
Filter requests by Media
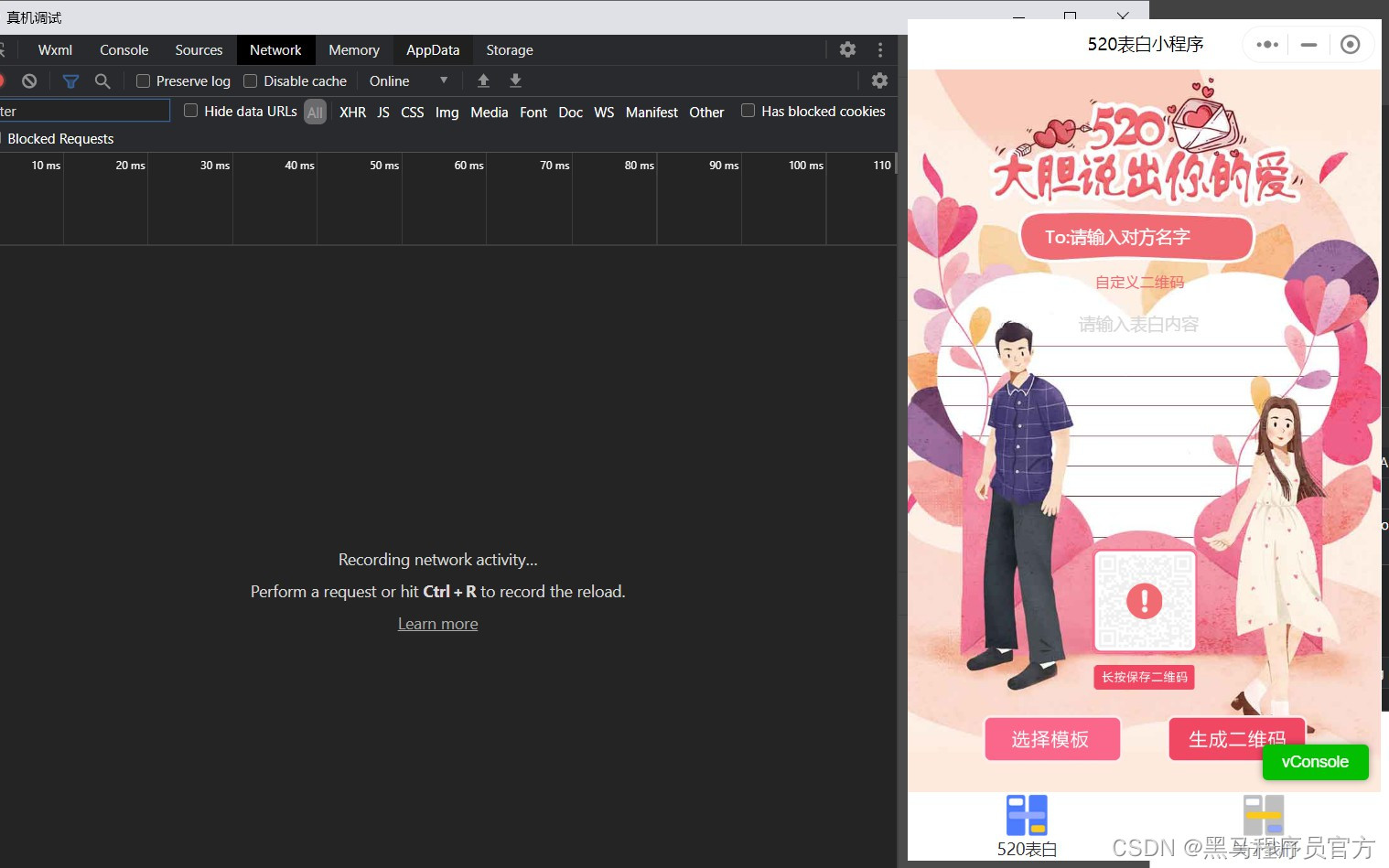(x=489, y=113)
